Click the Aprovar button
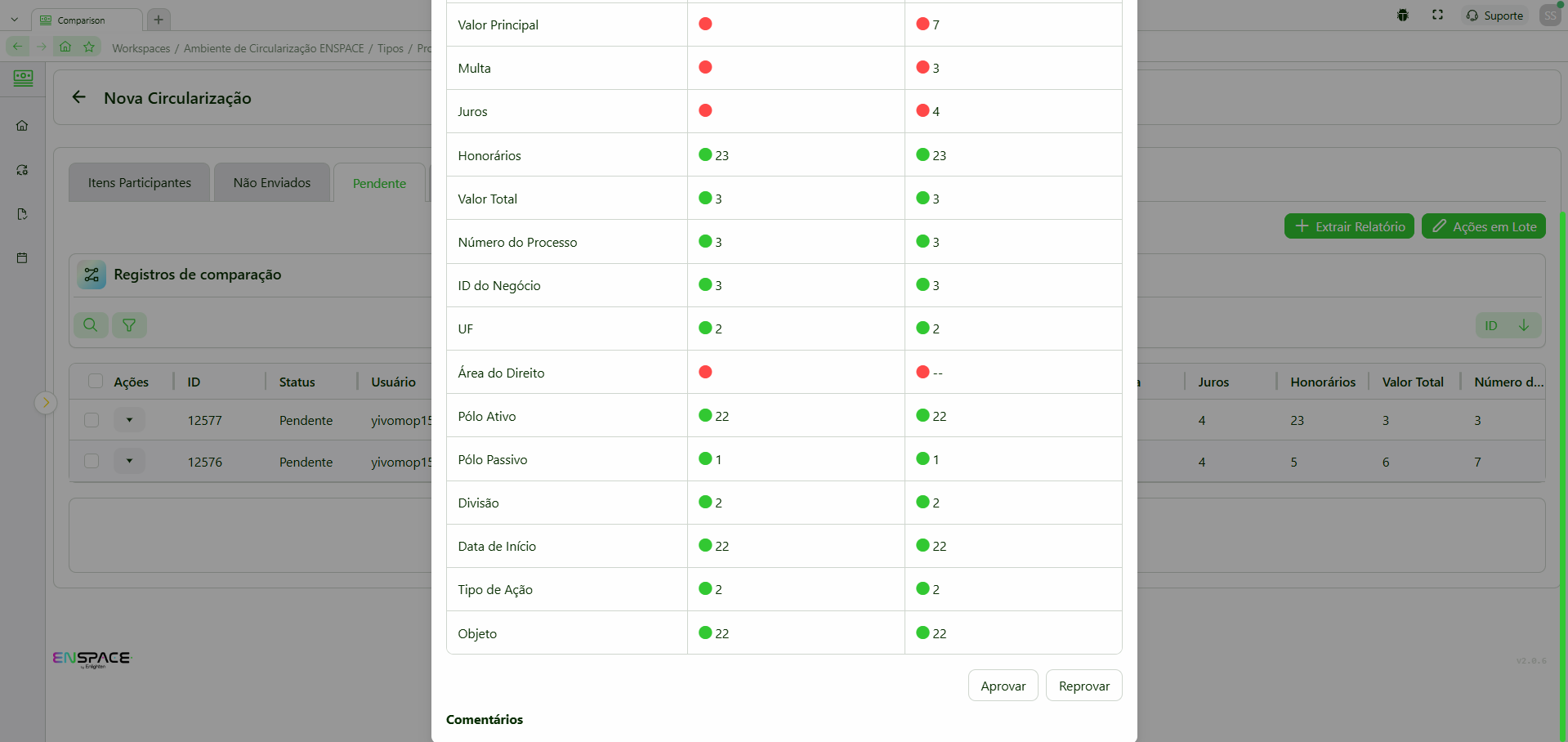This screenshot has width=1568, height=742. click(1003, 686)
